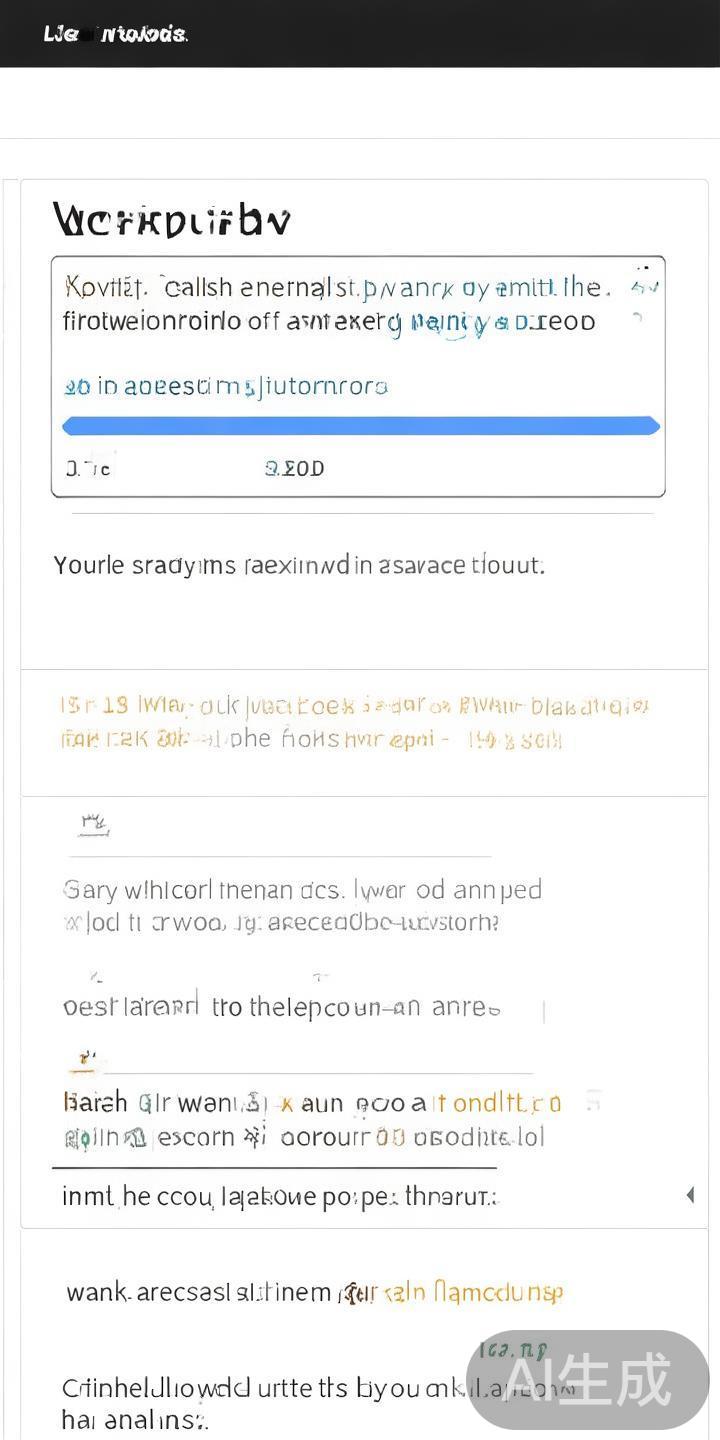
Task: Select the 'inmt he ccou' underlined row
Action: tap(279, 1196)
